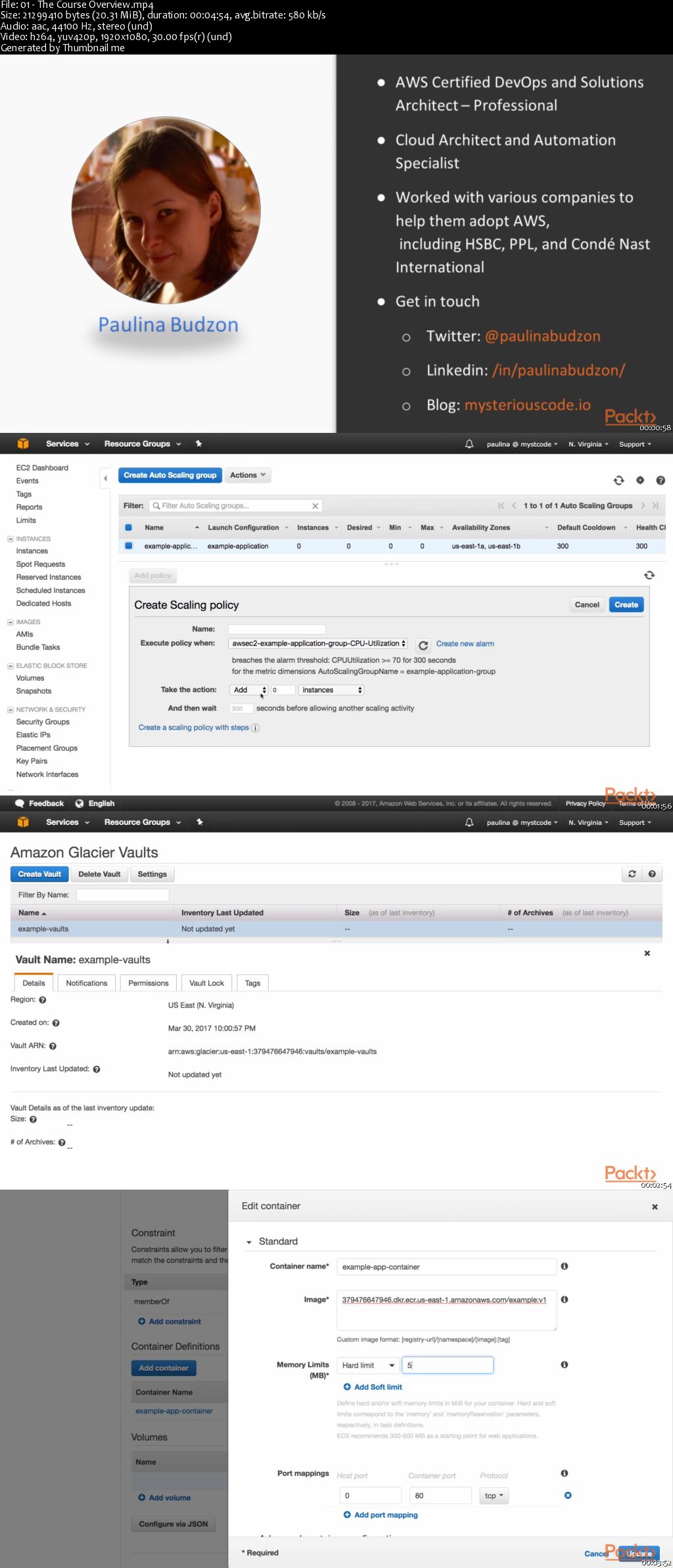Open Spot Requests in EC2 sidebar
The image size is (673, 1568).
pyautogui.click(x=41, y=564)
